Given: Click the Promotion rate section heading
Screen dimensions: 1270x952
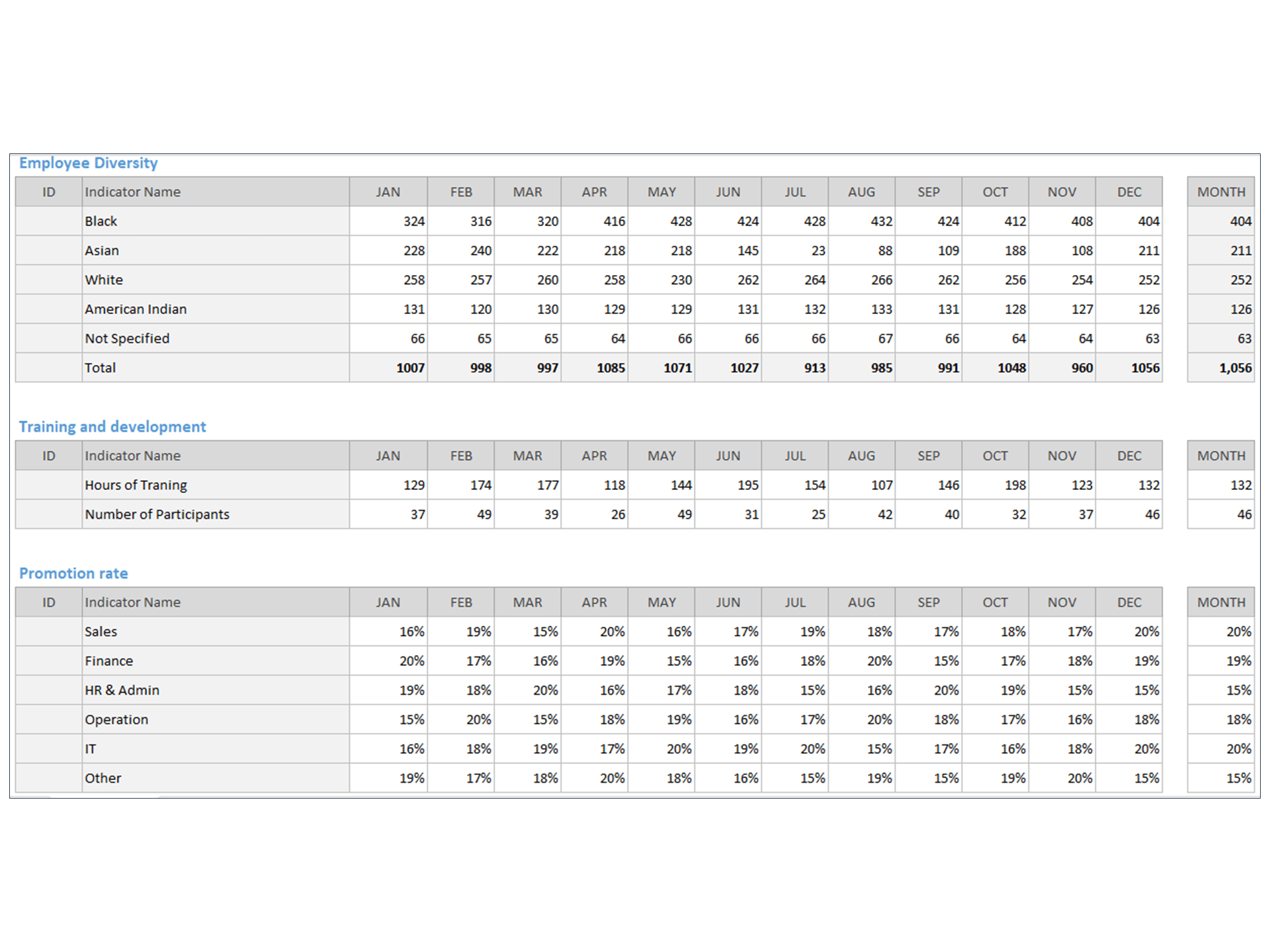Looking at the screenshot, I should click(x=73, y=574).
